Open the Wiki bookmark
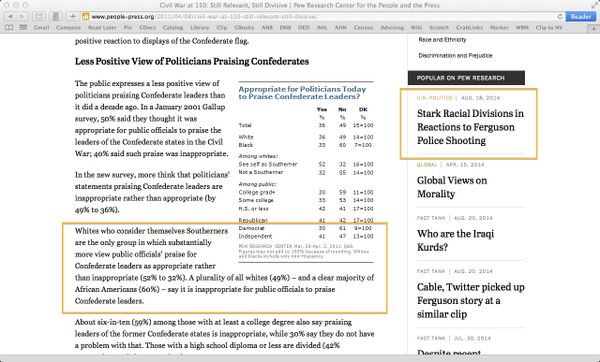 416,28
